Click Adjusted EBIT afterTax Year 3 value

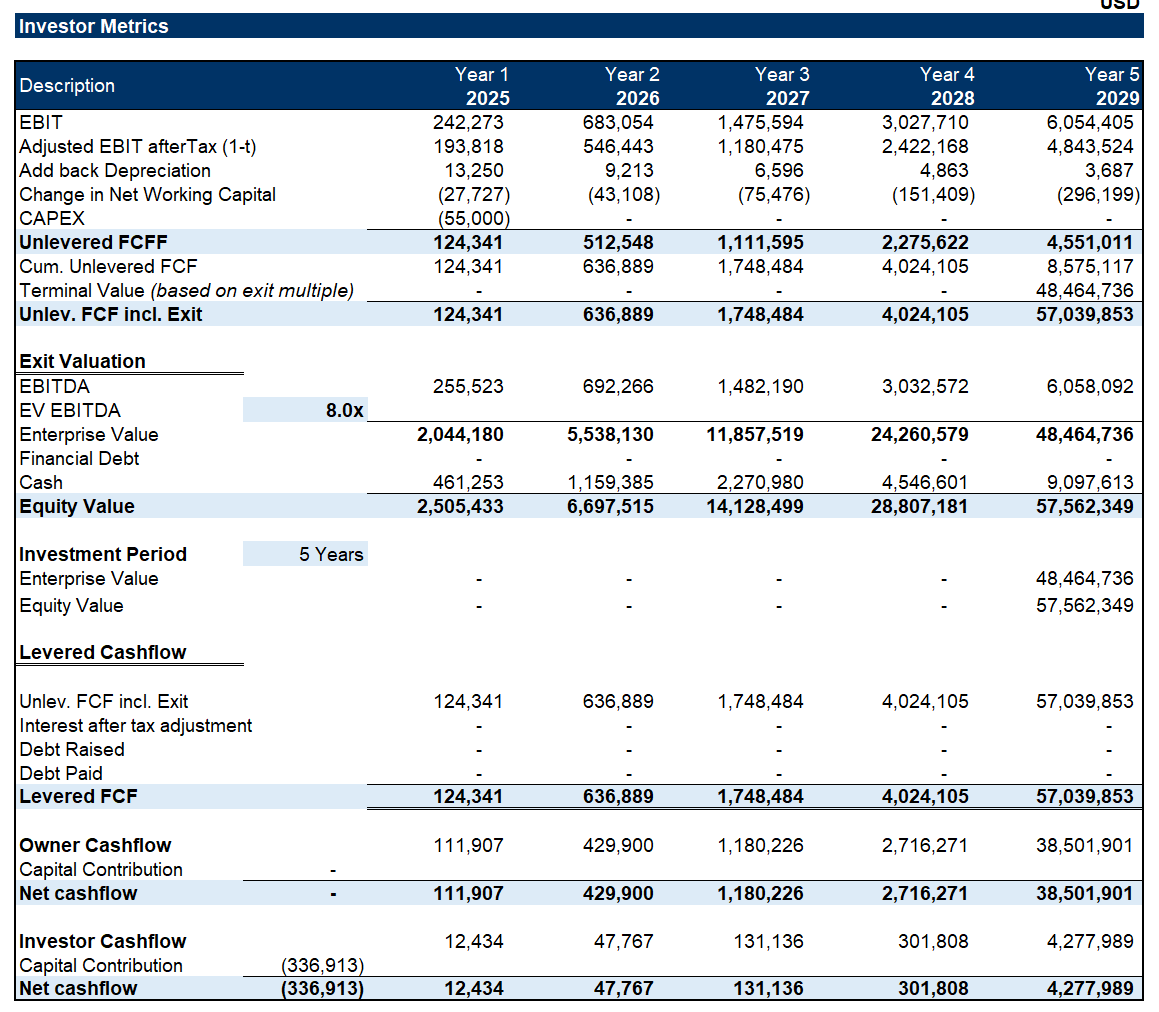[760, 147]
